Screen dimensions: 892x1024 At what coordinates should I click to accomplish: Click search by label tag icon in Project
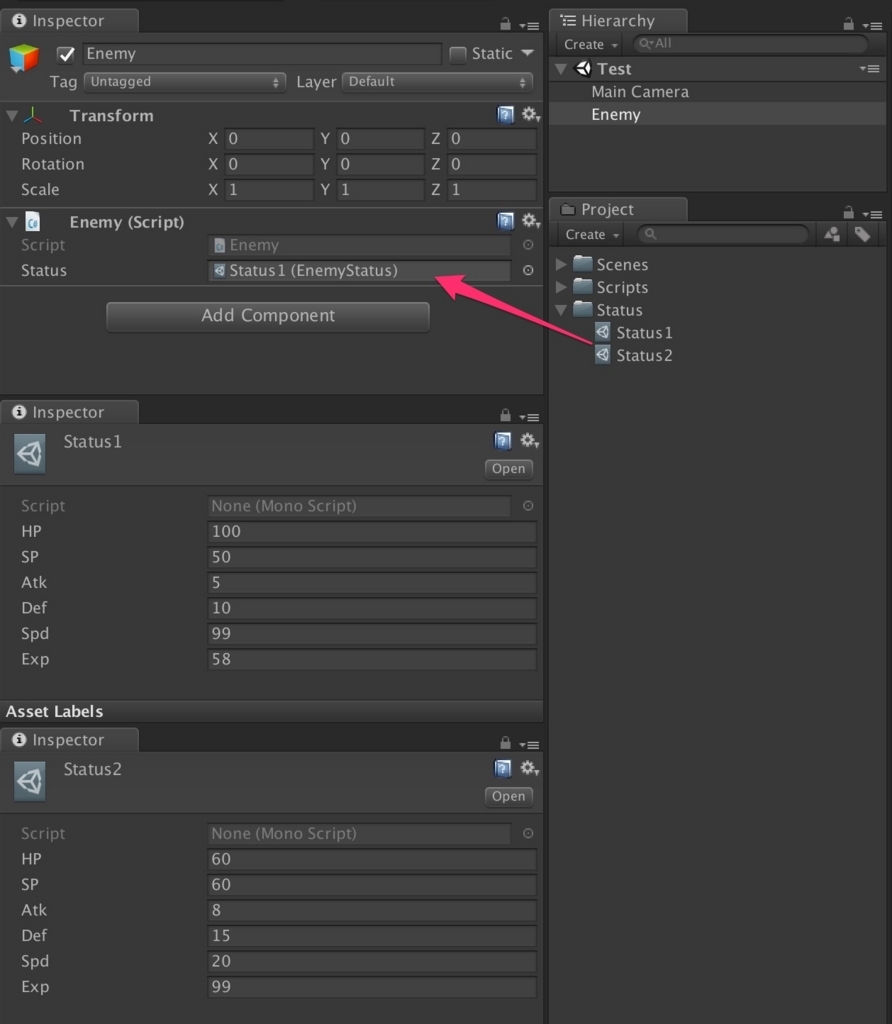tap(861, 234)
